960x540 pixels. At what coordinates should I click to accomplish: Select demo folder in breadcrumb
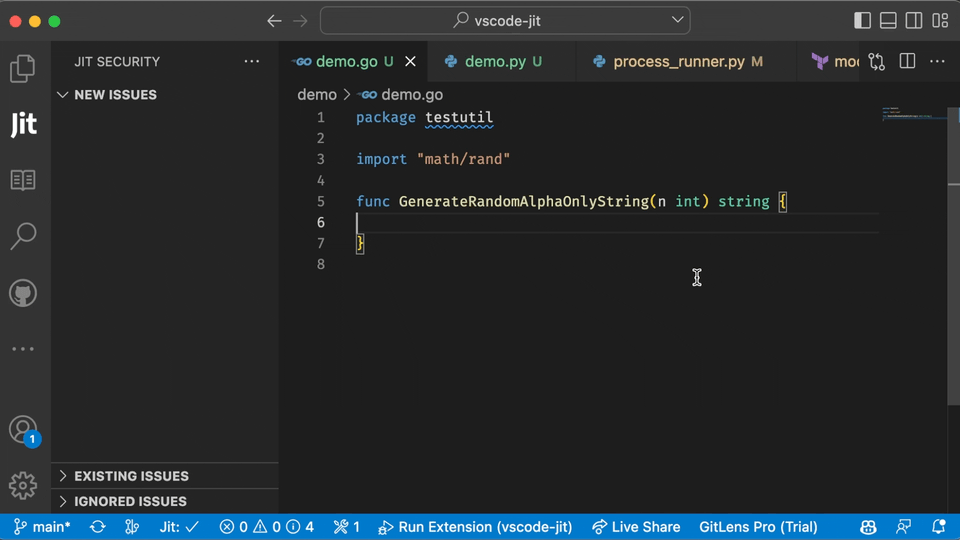(317, 95)
